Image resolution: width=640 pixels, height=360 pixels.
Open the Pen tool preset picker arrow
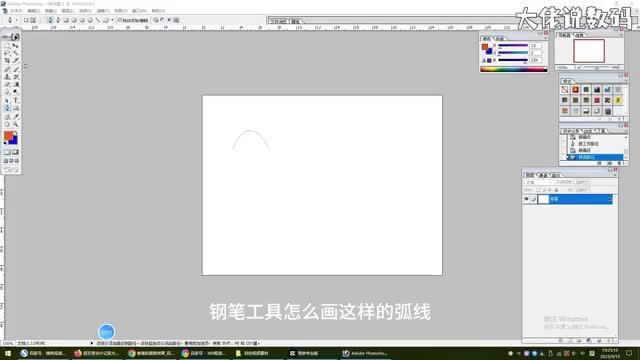(16, 20)
